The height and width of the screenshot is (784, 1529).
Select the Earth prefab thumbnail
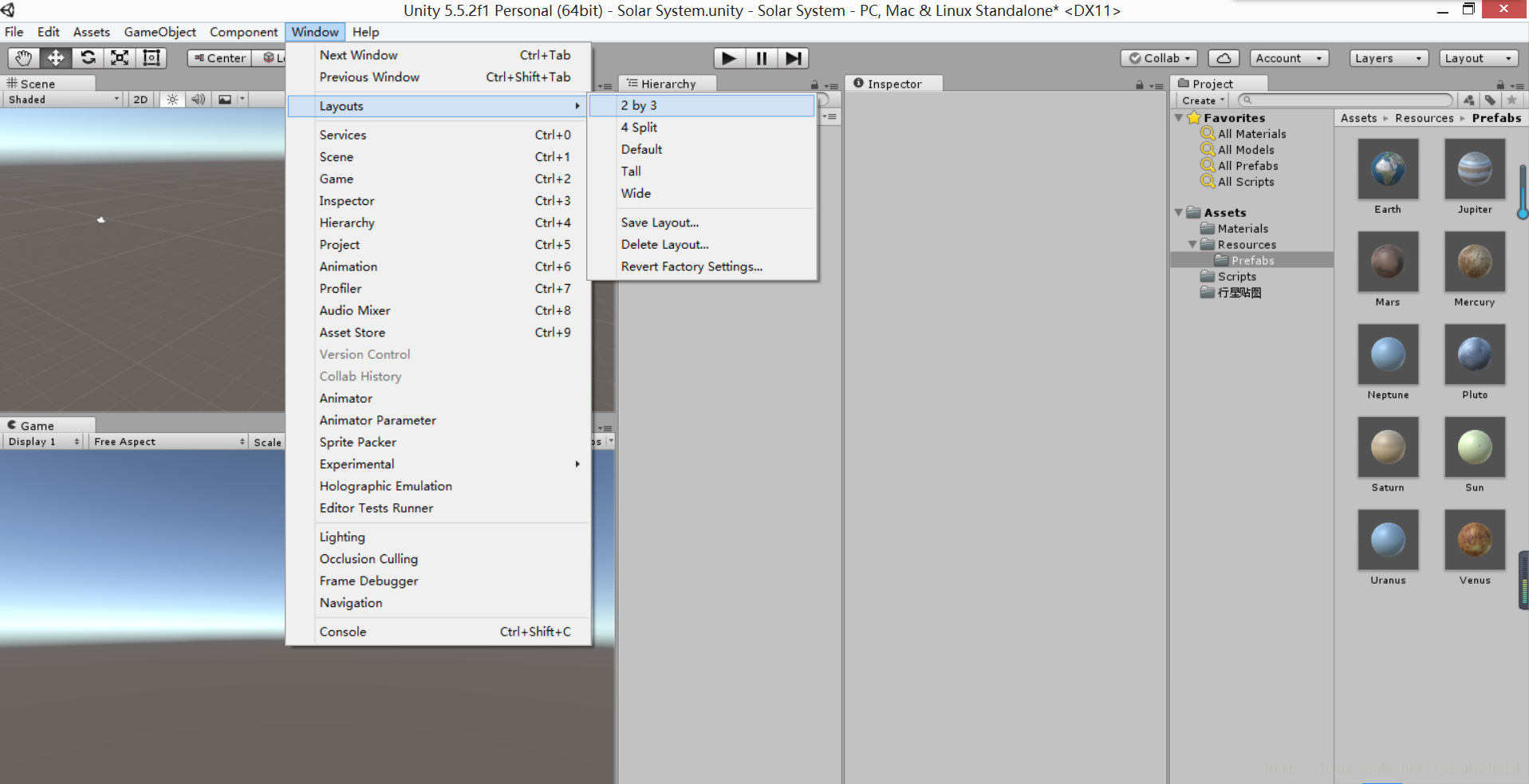click(1388, 169)
